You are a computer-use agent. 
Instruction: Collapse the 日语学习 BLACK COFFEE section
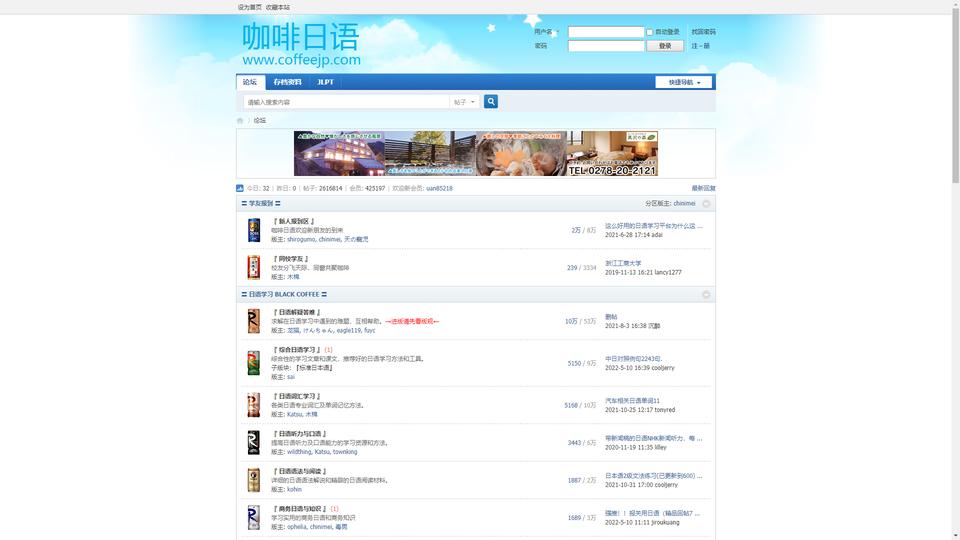click(x=706, y=294)
